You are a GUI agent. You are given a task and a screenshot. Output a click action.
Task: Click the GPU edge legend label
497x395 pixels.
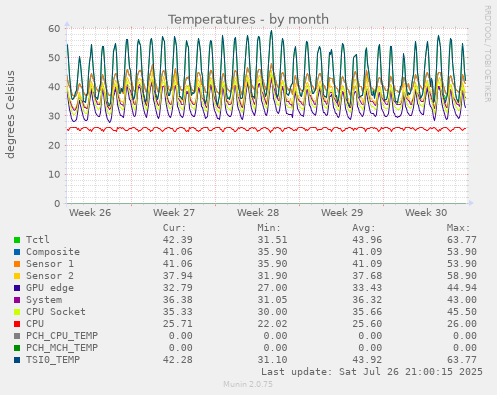[50, 288]
